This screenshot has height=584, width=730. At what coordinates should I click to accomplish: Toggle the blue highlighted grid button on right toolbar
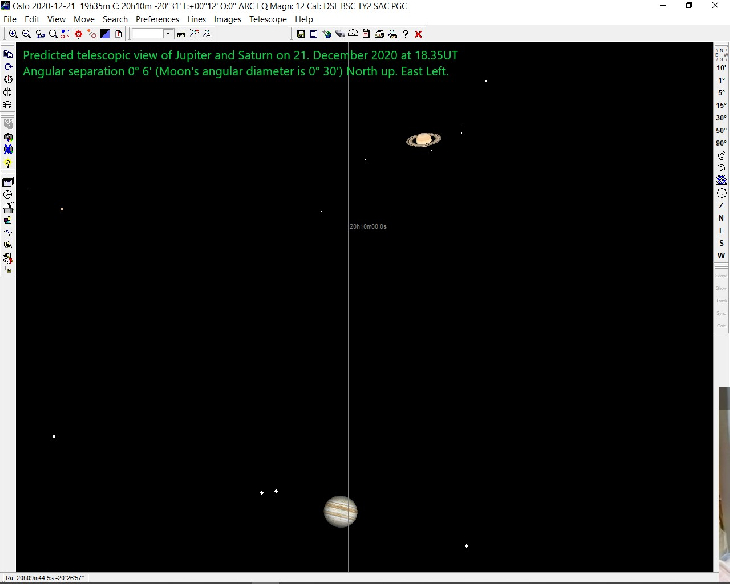click(x=721, y=180)
